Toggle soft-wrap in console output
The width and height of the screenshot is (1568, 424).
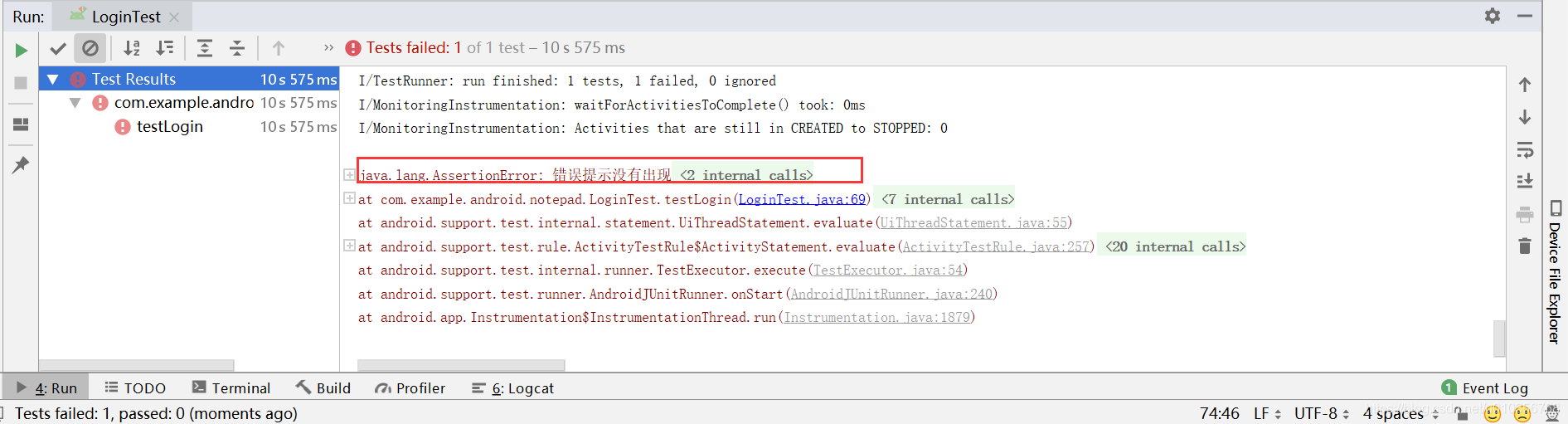pos(1525,150)
